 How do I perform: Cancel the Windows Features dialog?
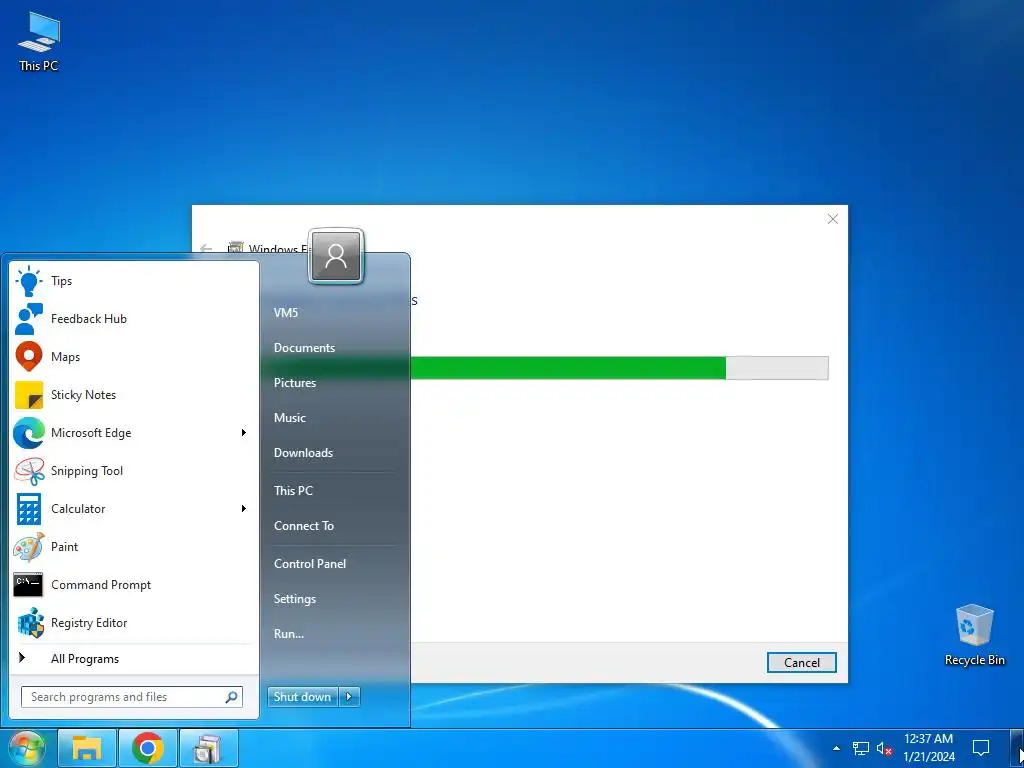(801, 662)
